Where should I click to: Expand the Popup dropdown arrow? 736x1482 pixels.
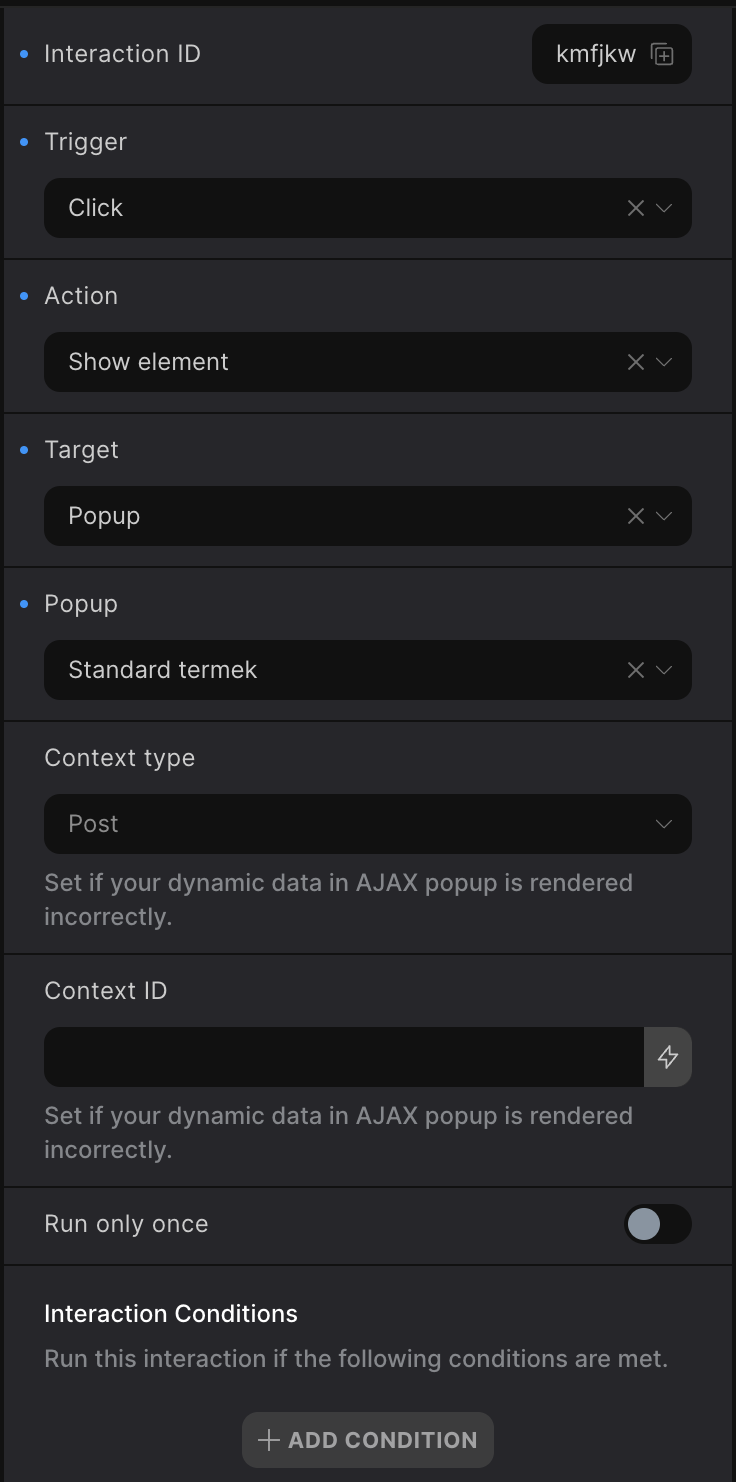pos(664,670)
